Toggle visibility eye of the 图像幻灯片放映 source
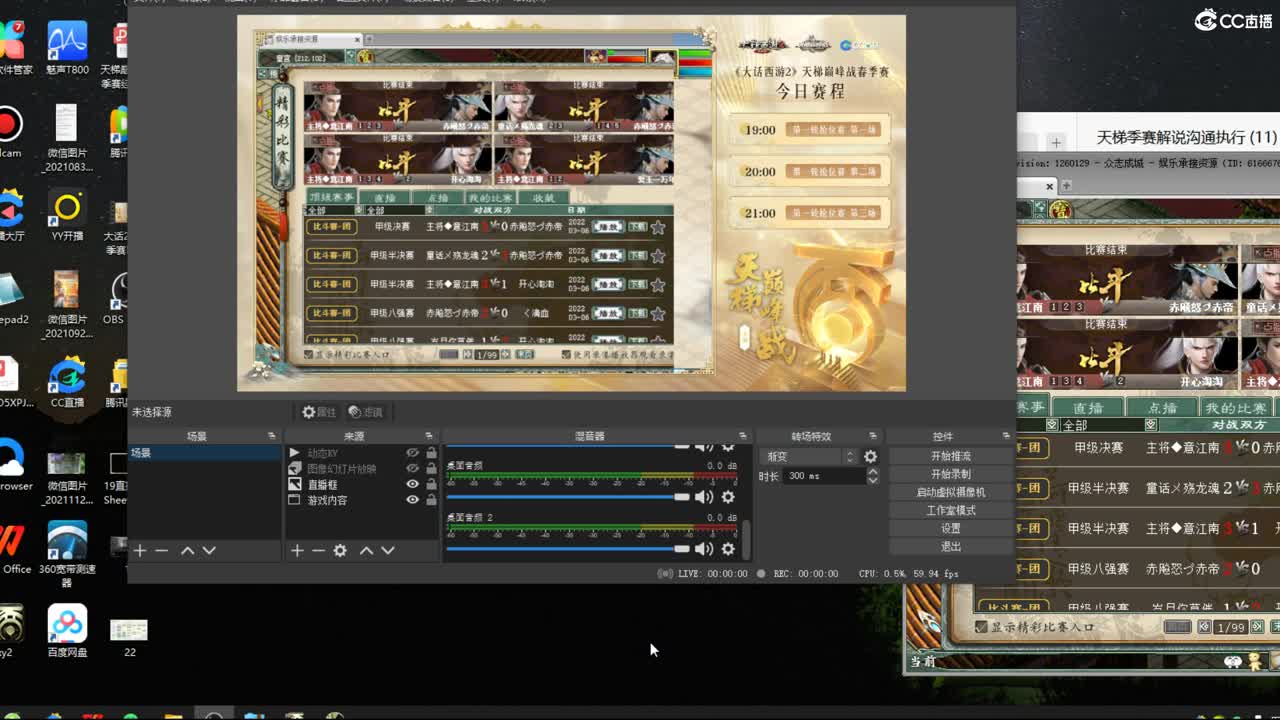The height and width of the screenshot is (720, 1280). [x=412, y=468]
